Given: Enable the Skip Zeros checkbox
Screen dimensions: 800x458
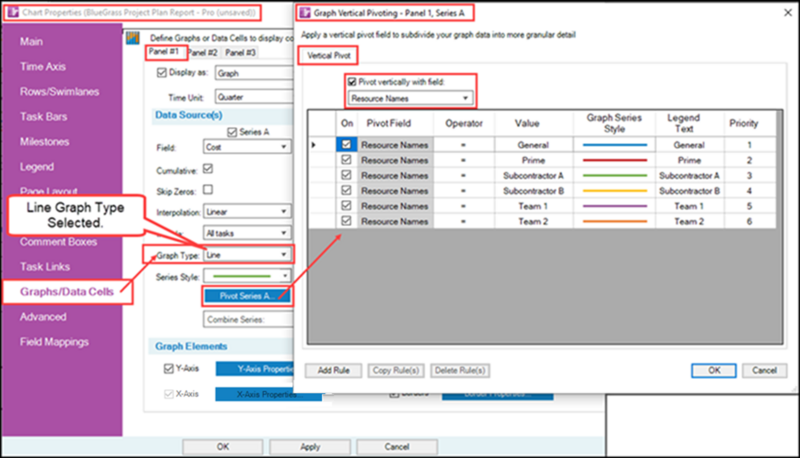Looking at the screenshot, I should [x=208, y=190].
